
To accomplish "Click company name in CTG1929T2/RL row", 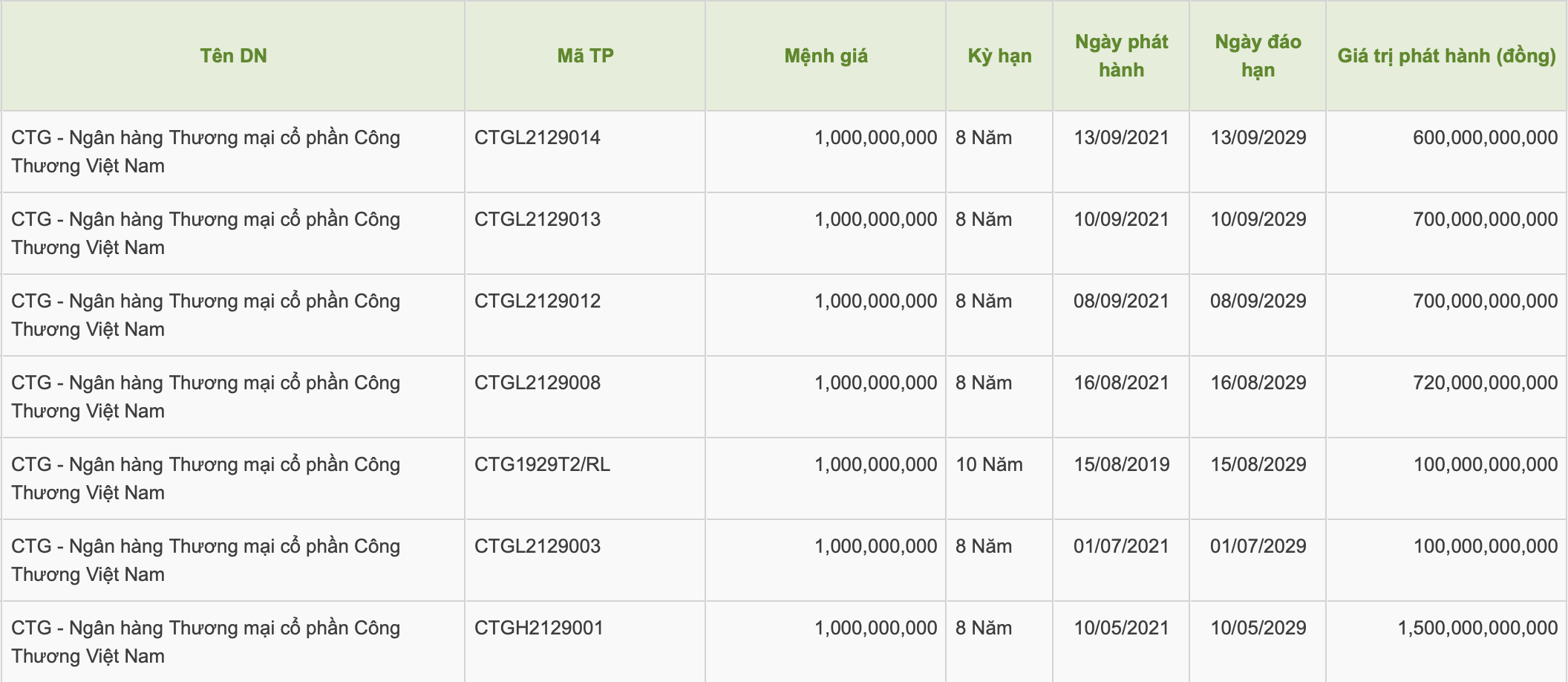I will click(x=206, y=478).
